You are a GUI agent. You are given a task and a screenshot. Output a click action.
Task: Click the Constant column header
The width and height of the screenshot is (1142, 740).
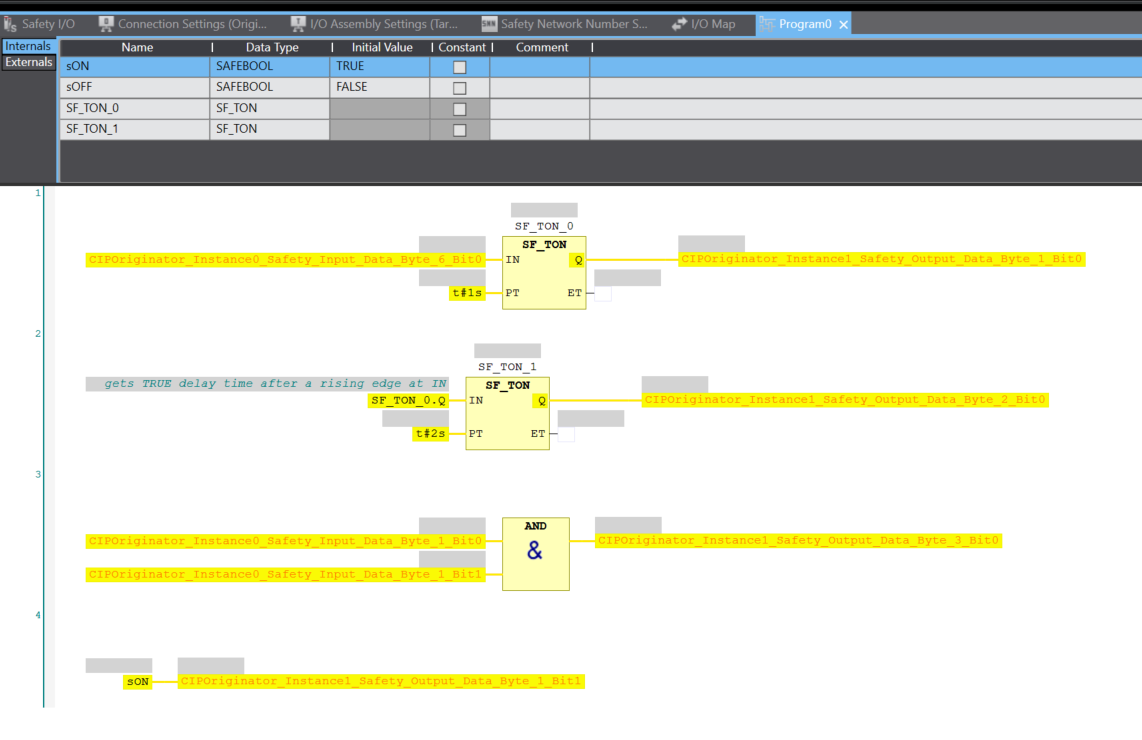click(462, 47)
